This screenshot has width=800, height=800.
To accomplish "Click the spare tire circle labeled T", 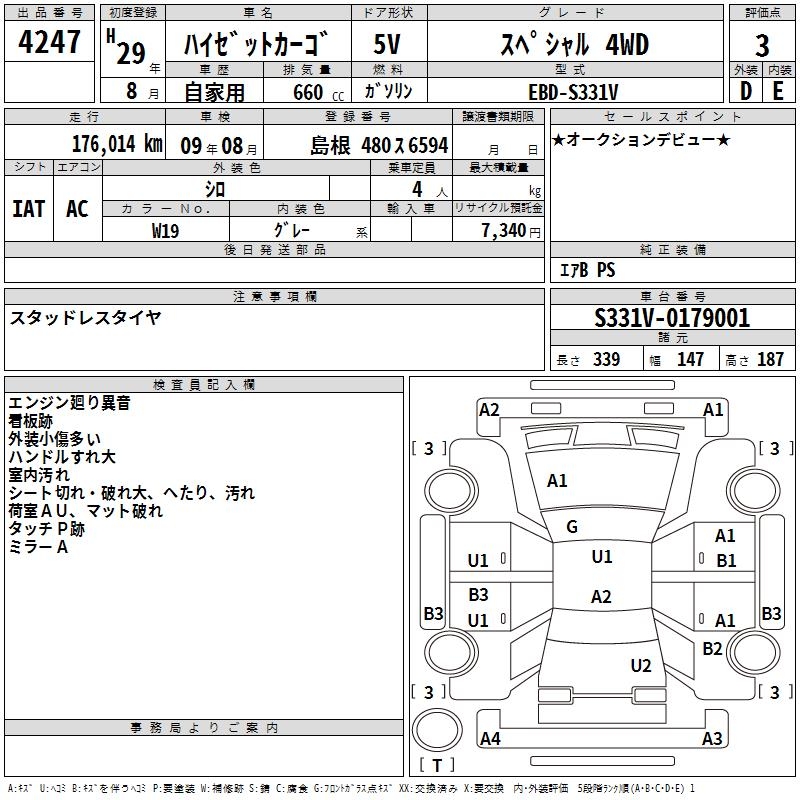I will (437, 730).
